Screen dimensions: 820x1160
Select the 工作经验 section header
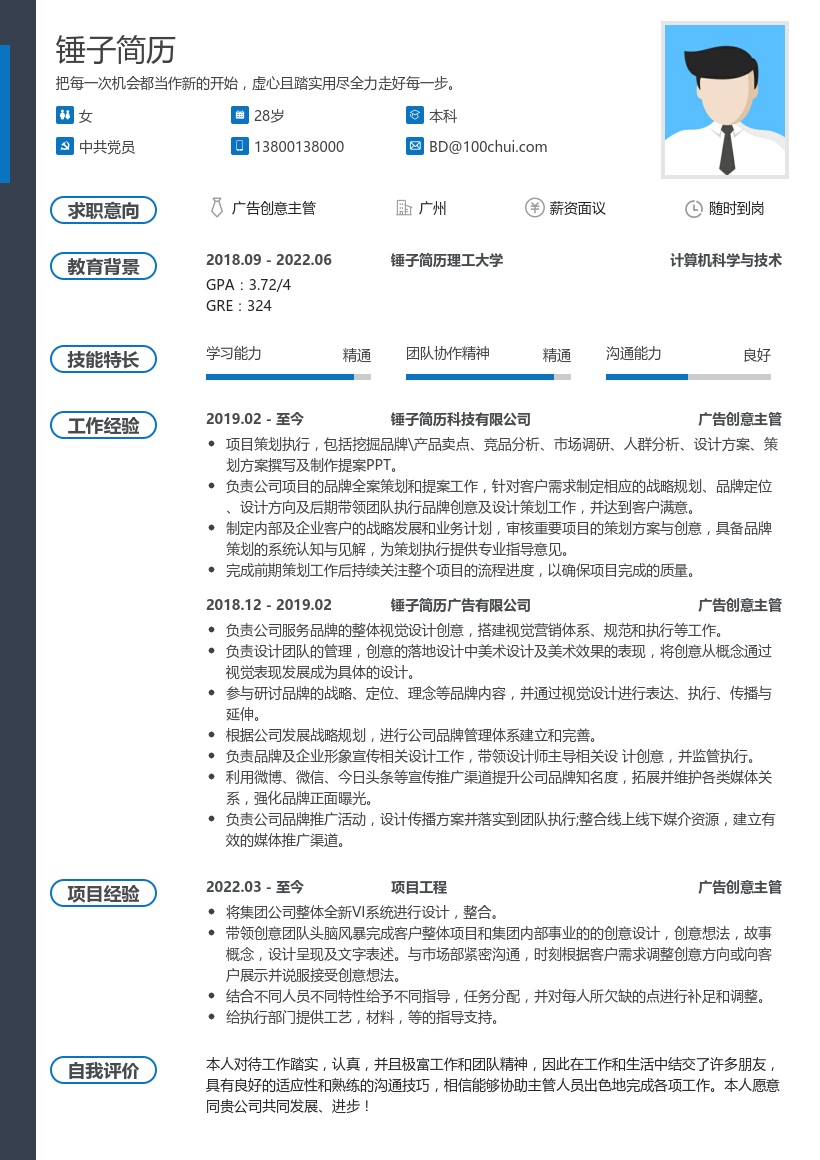(103, 425)
